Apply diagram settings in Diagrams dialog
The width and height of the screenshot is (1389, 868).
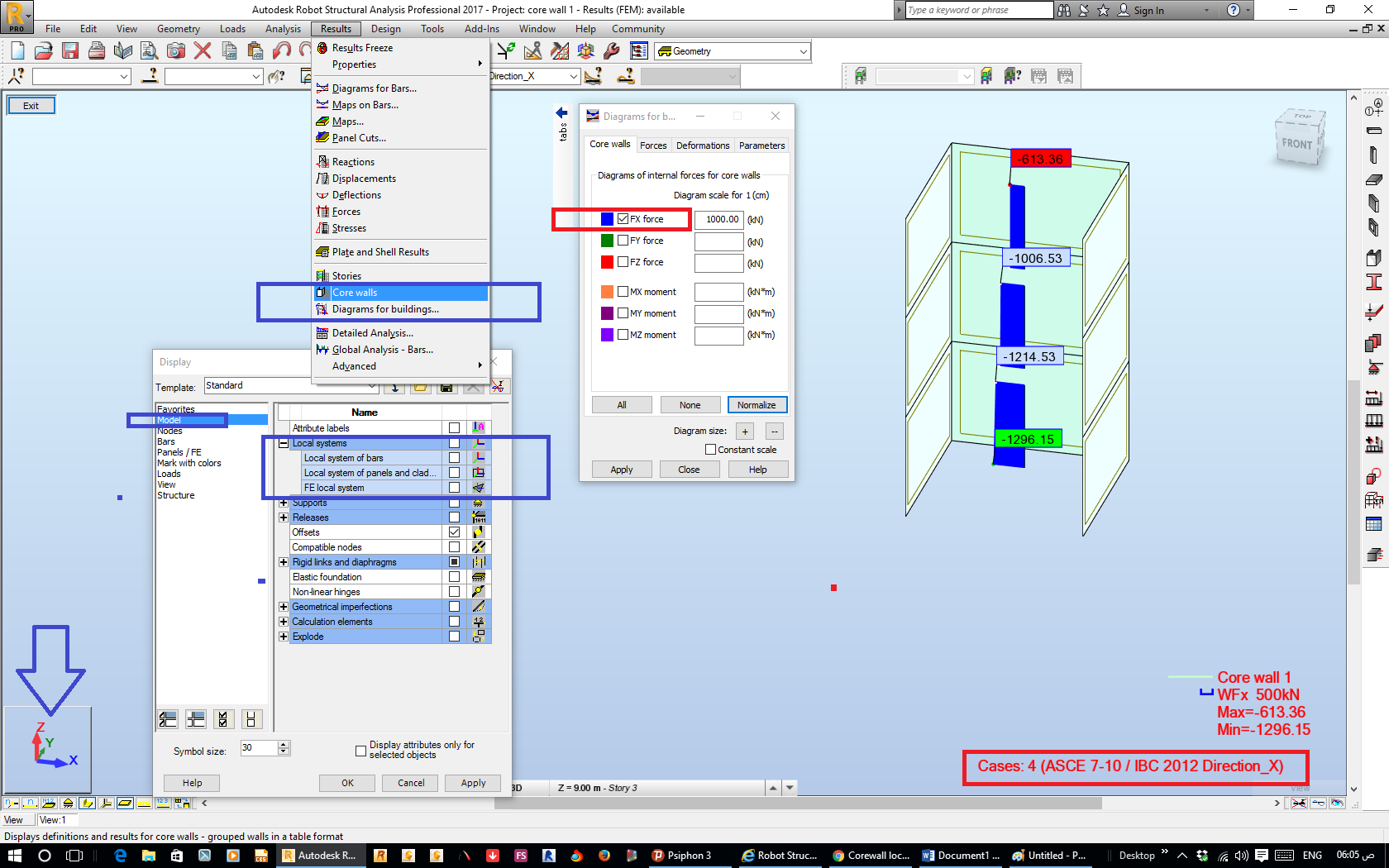click(621, 469)
